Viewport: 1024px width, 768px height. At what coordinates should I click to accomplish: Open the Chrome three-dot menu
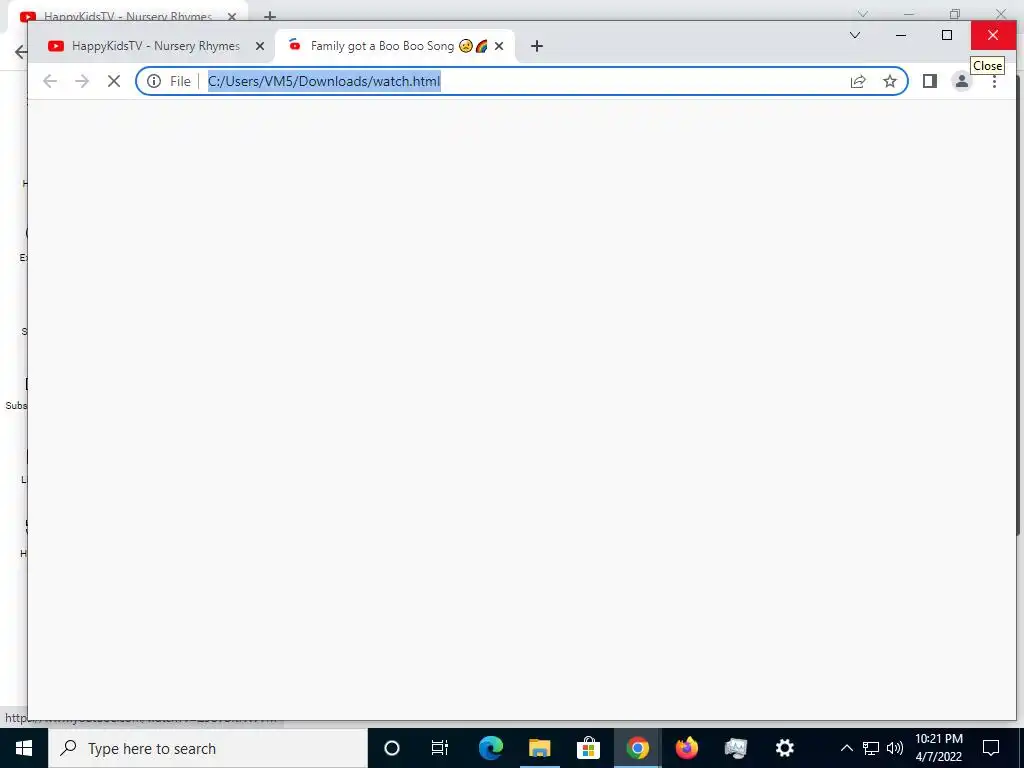[994, 81]
